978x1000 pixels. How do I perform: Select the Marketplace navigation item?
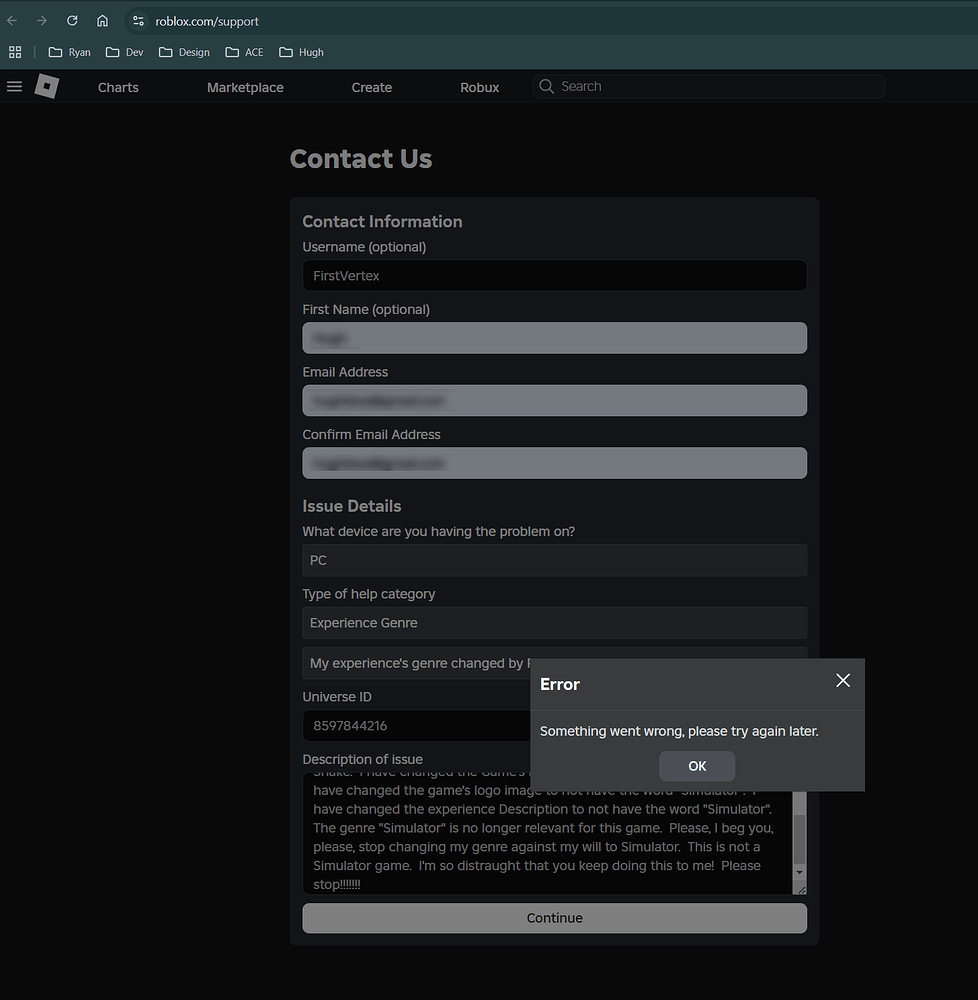point(245,87)
